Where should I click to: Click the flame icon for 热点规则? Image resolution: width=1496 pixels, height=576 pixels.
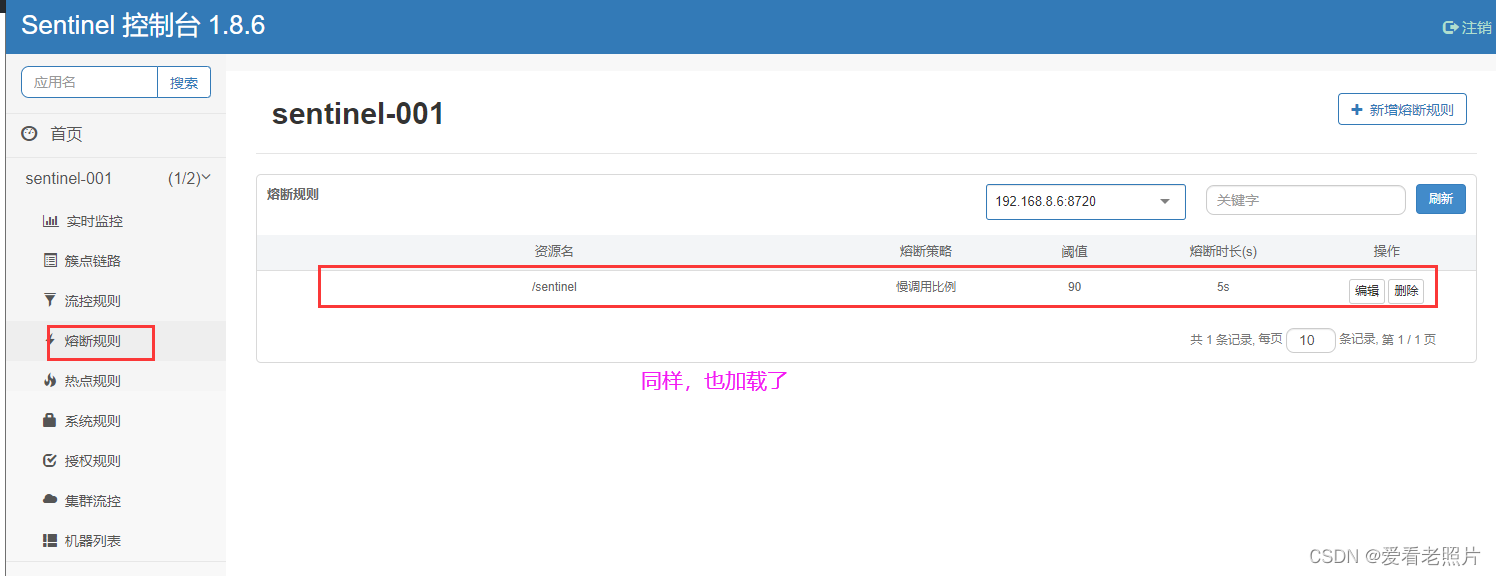[x=50, y=380]
